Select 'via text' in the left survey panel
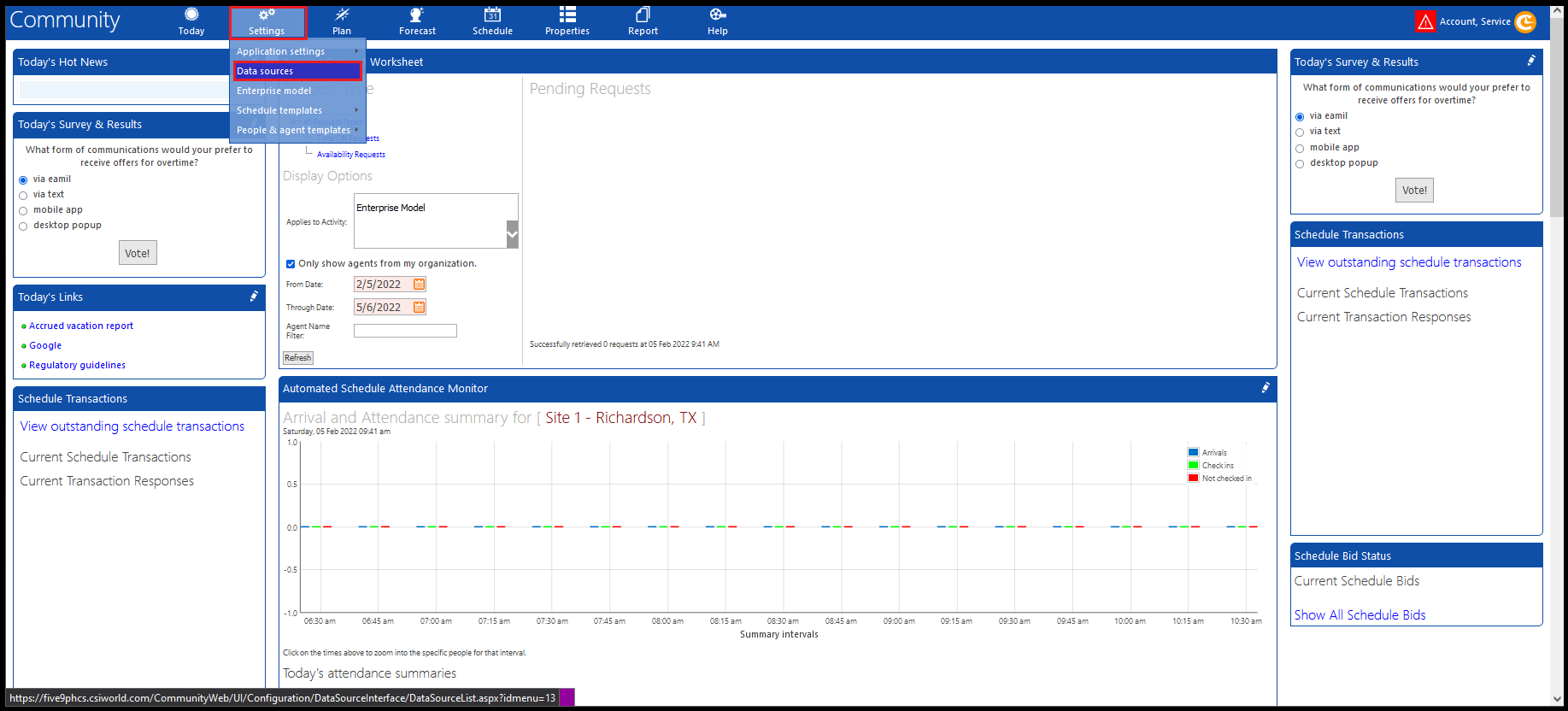1568x711 pixels. tap(23, 196)
